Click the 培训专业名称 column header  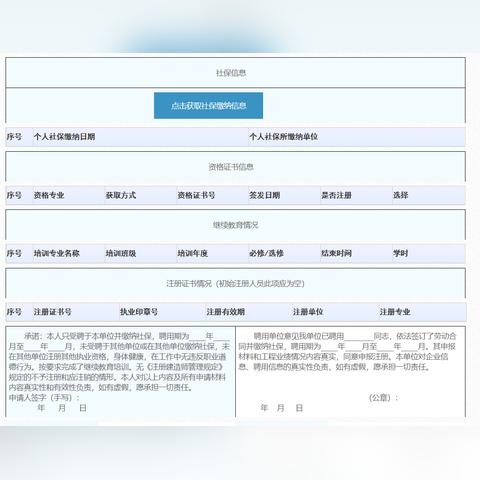[56, 253]
